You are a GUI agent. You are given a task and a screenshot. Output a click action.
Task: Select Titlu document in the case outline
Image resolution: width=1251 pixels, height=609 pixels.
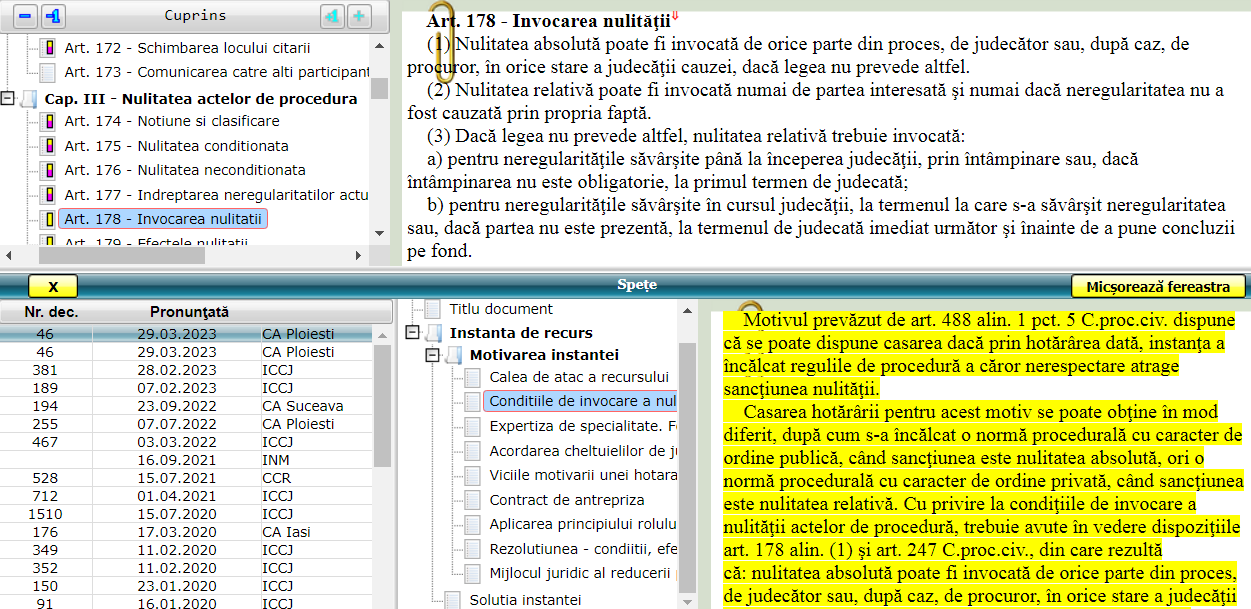pyautogui.click(x=501, y=309)
